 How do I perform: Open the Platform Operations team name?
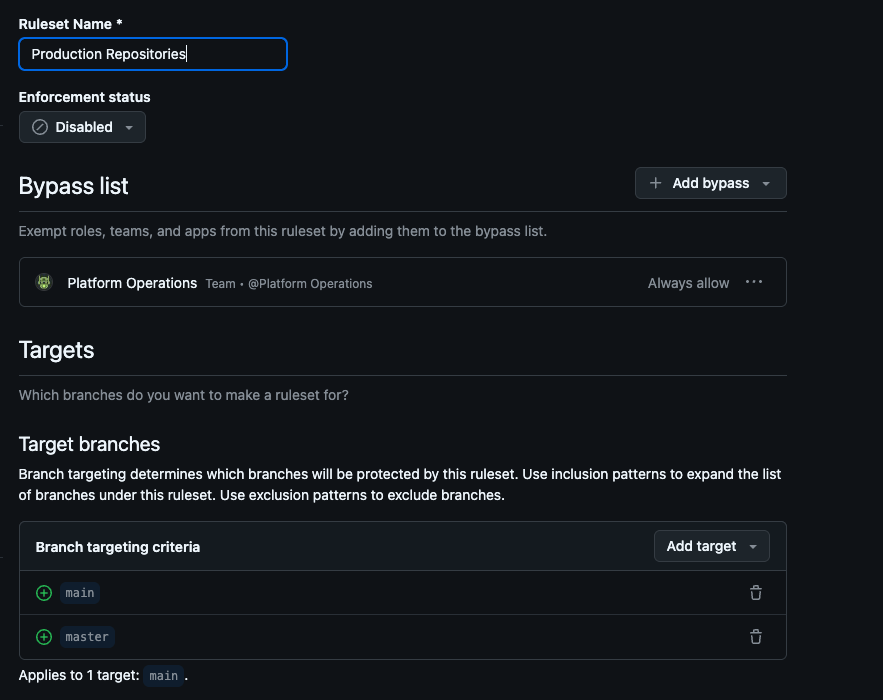(x=132, y=283)
